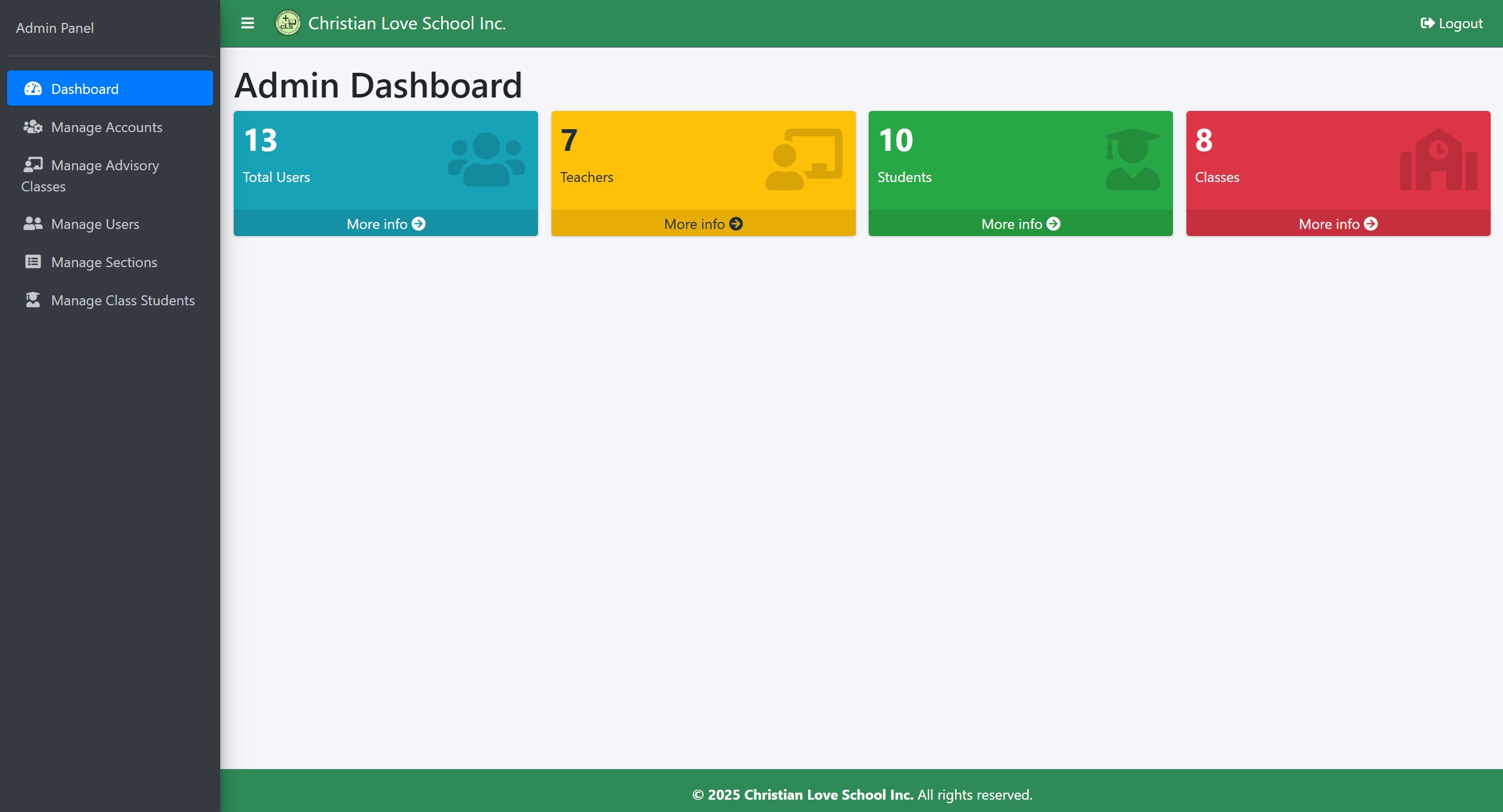Click Total Users More info link

coord(385,224)
